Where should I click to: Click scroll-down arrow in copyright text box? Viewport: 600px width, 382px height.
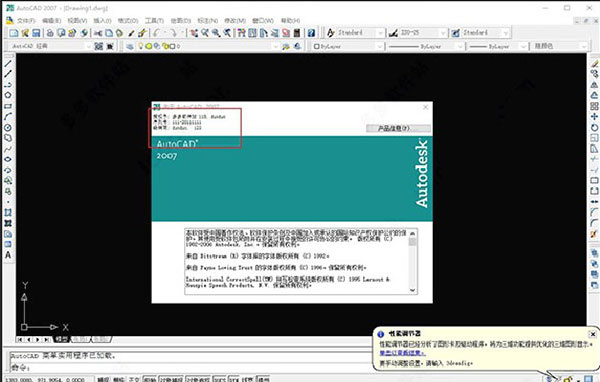click(x=412, y=290)
